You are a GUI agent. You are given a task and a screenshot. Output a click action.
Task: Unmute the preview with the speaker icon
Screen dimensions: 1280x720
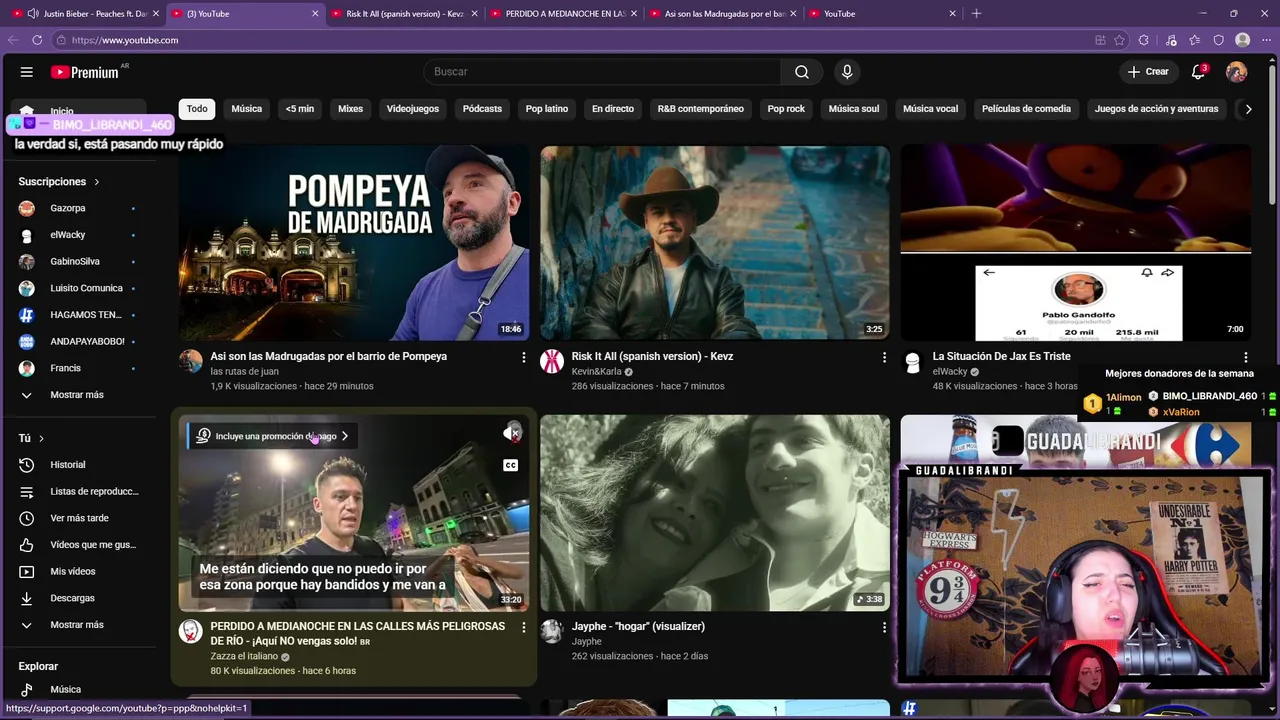tap(511, 433)
